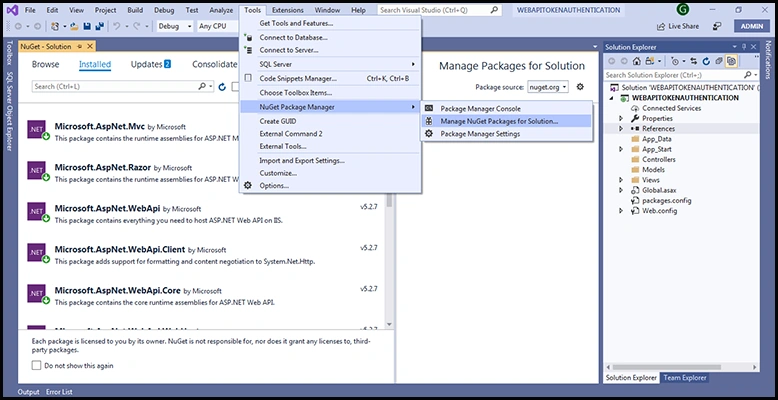This screenshot has height=400, width=778.
Task: Open the SQL Server submenu
Action: tap(330, 65)
